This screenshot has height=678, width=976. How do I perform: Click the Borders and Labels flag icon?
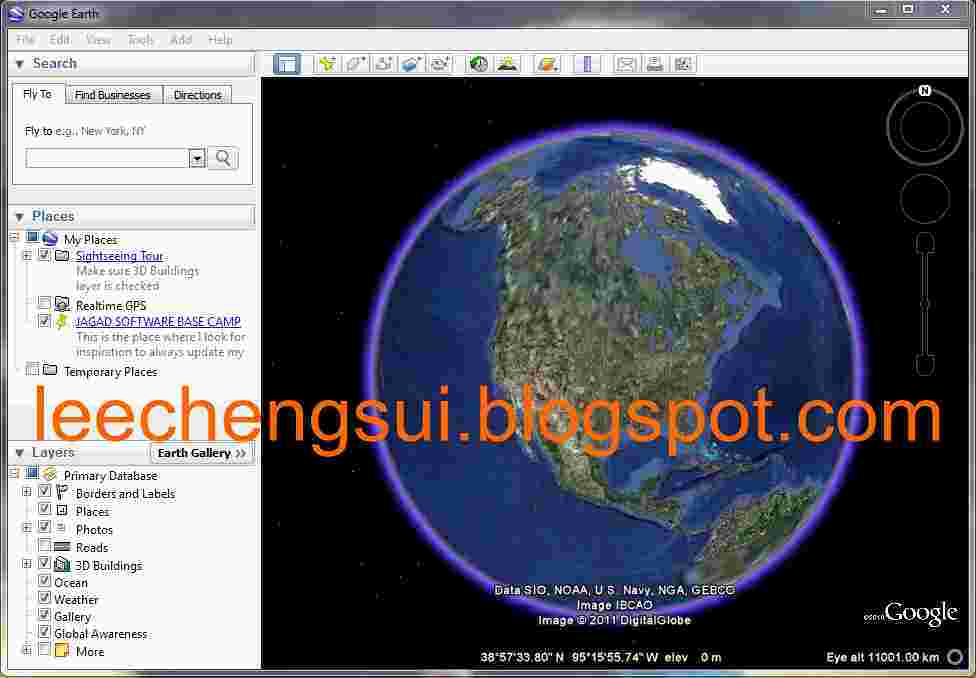click(62, 492)
